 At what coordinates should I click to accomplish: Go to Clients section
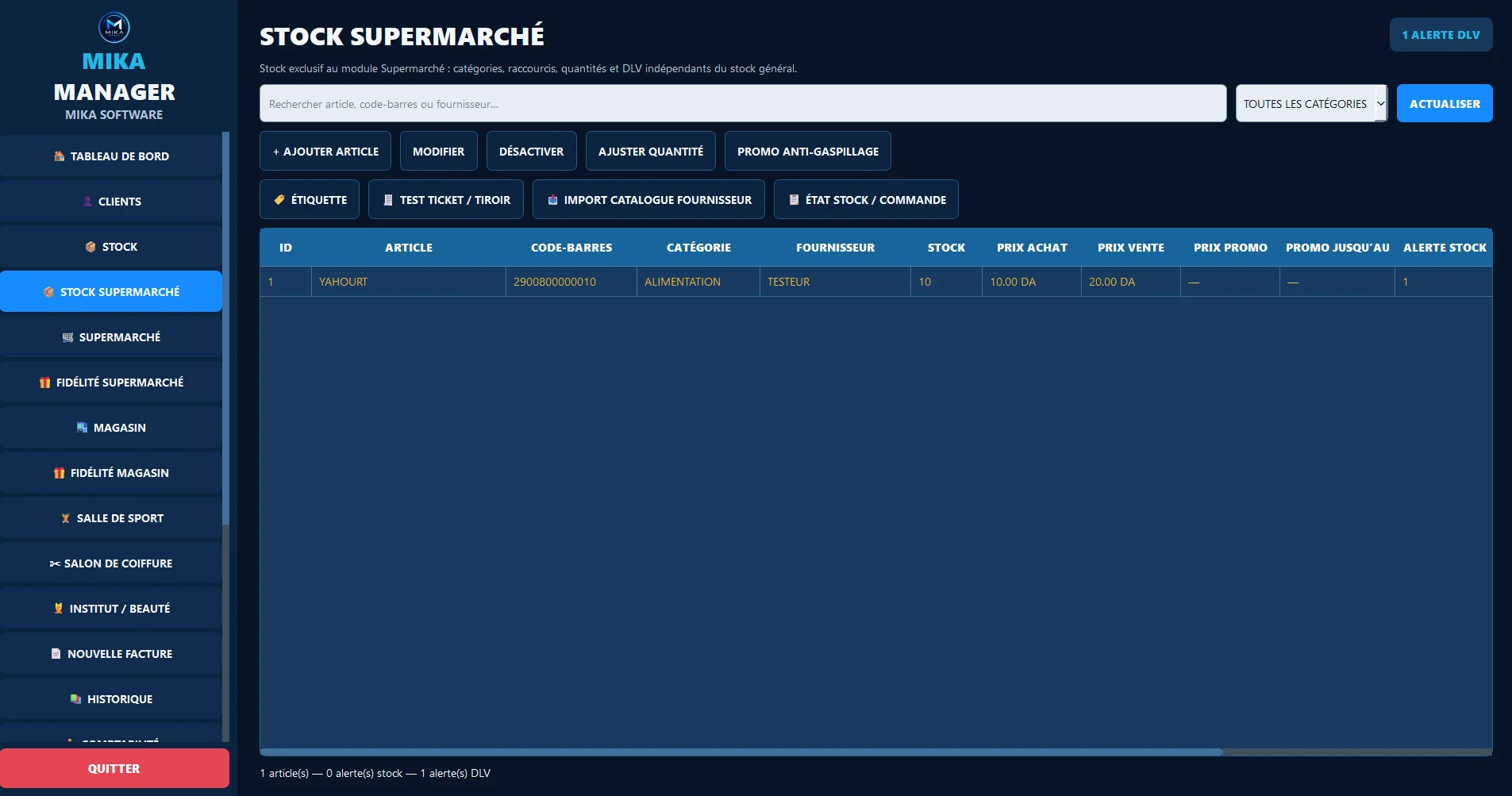(111, 202)
